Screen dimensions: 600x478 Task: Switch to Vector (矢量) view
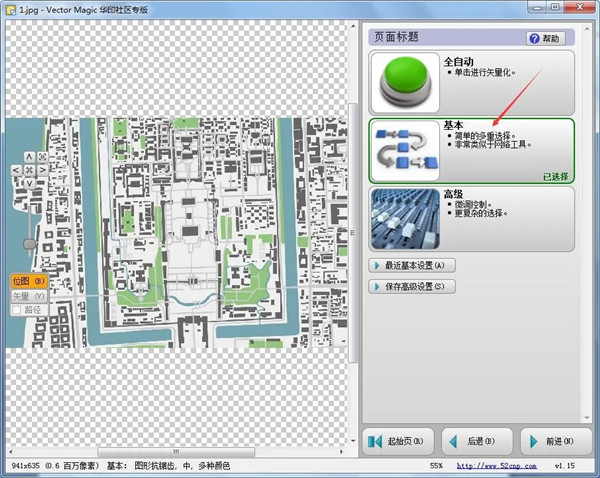(x=29, y=296)
